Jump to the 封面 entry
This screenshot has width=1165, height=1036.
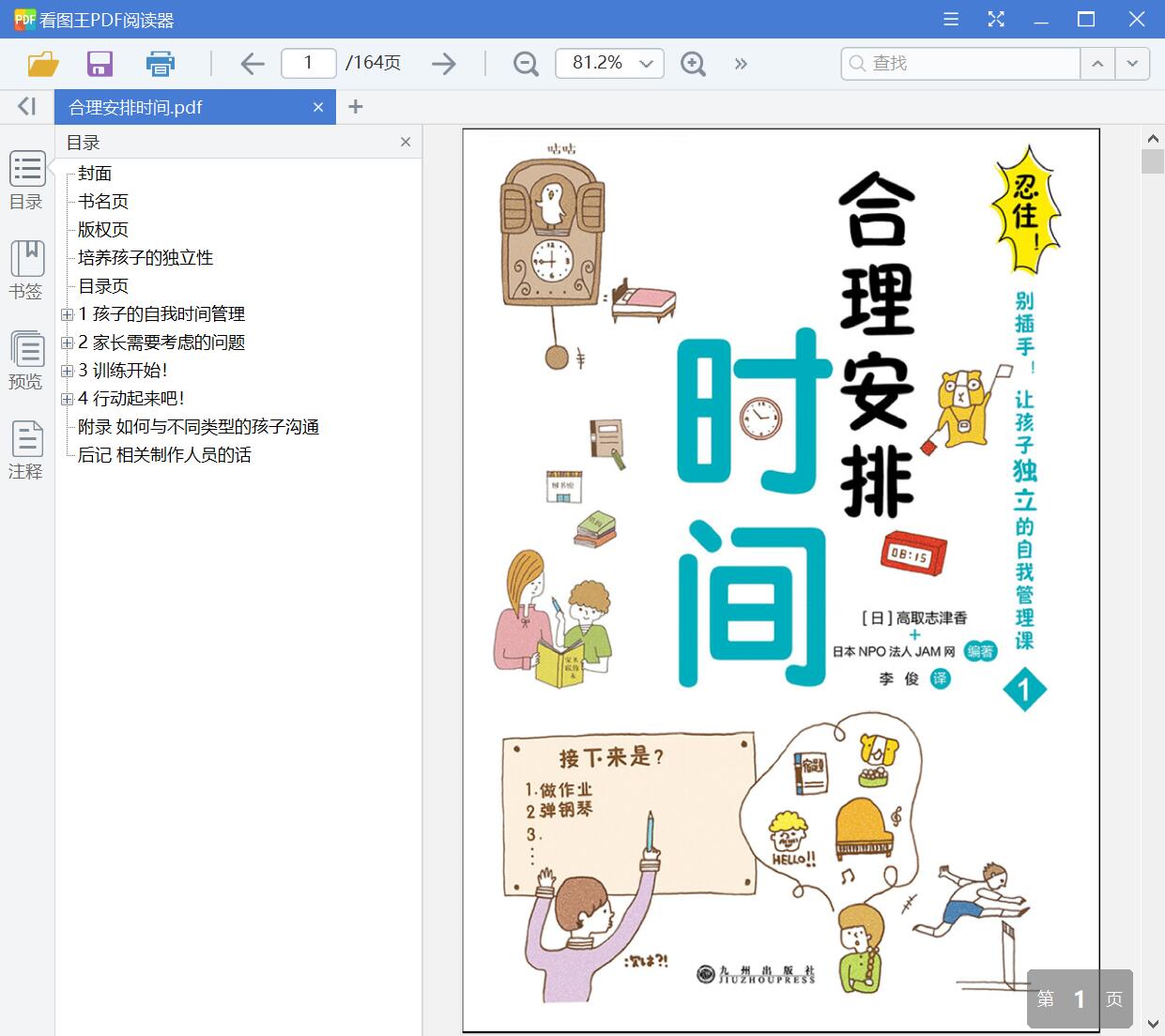click(x=95, y=174)
